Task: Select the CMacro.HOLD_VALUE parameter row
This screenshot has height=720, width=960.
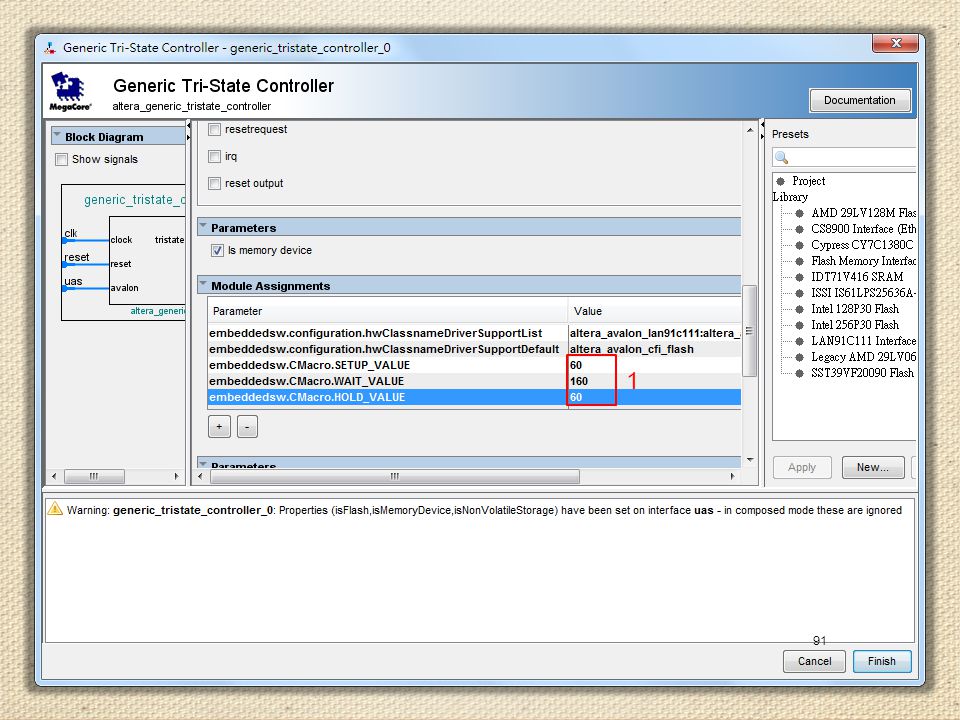Action: tap(474, 397)
